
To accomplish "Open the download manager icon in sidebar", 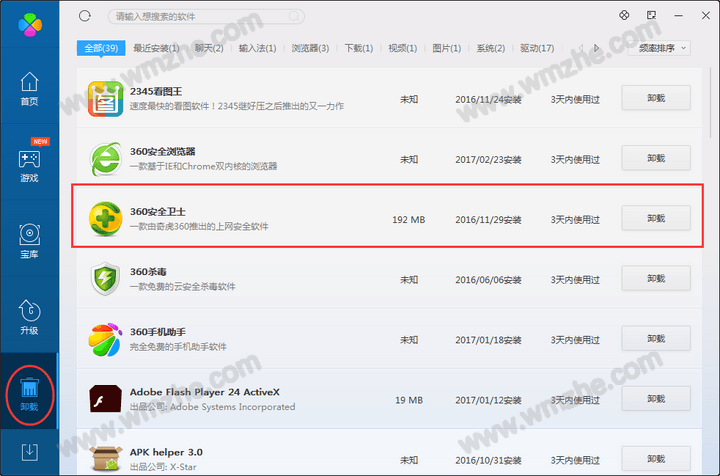I will tap(29, 453).
